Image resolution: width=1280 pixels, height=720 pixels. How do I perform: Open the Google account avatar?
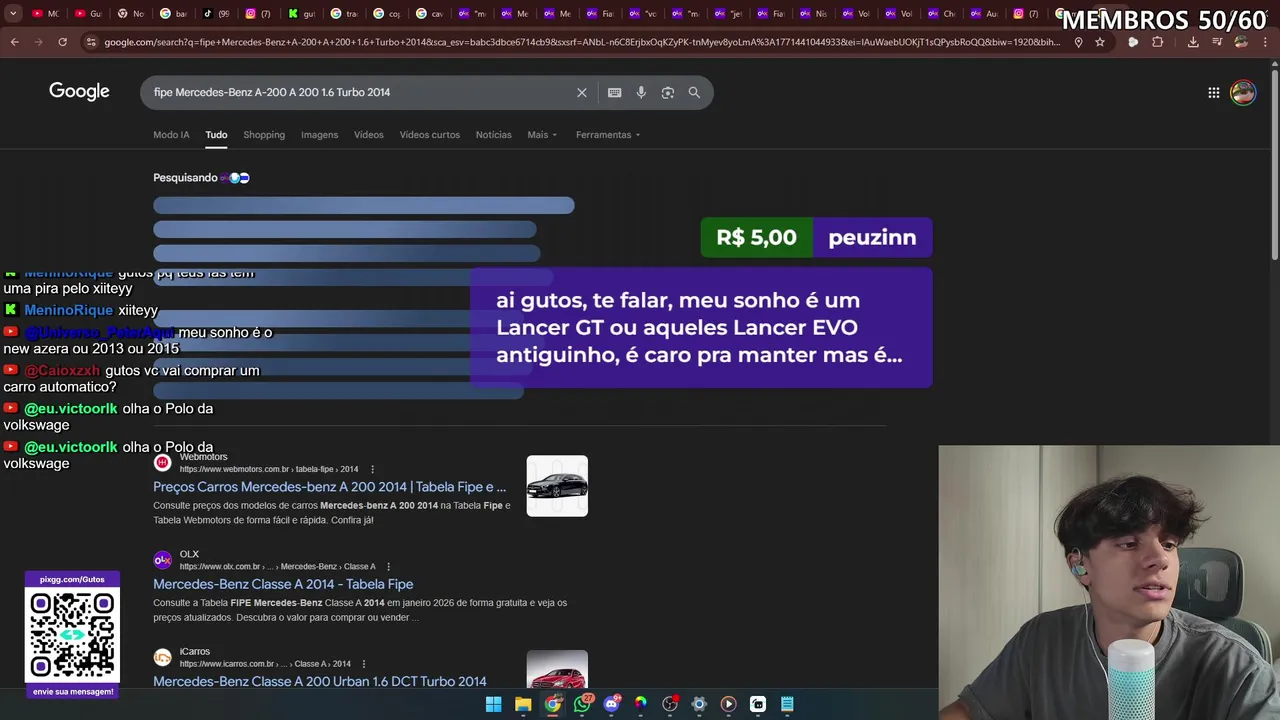click(1243, 92)
